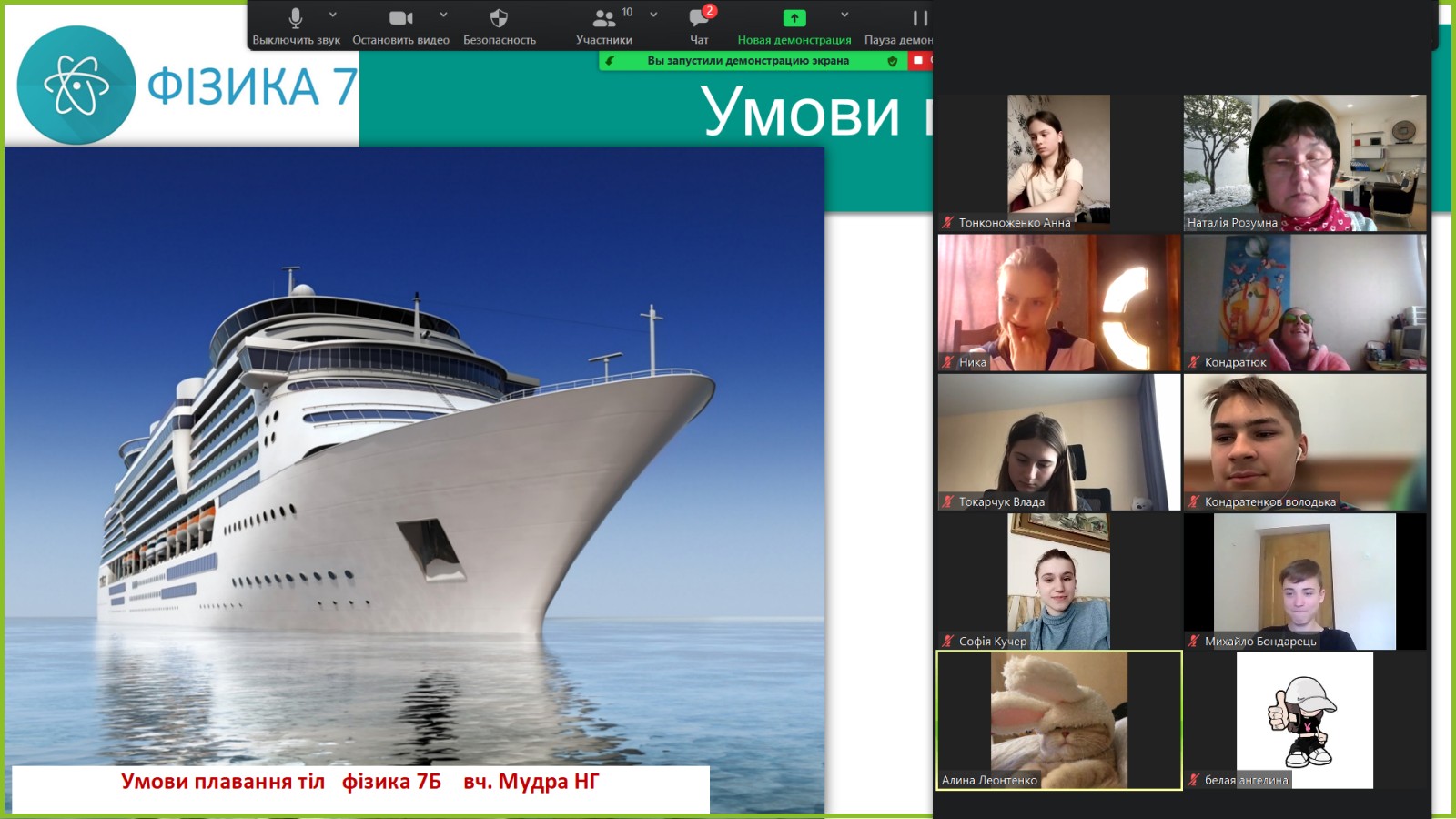Expand video settings arrow beside camera

point(443,15)
